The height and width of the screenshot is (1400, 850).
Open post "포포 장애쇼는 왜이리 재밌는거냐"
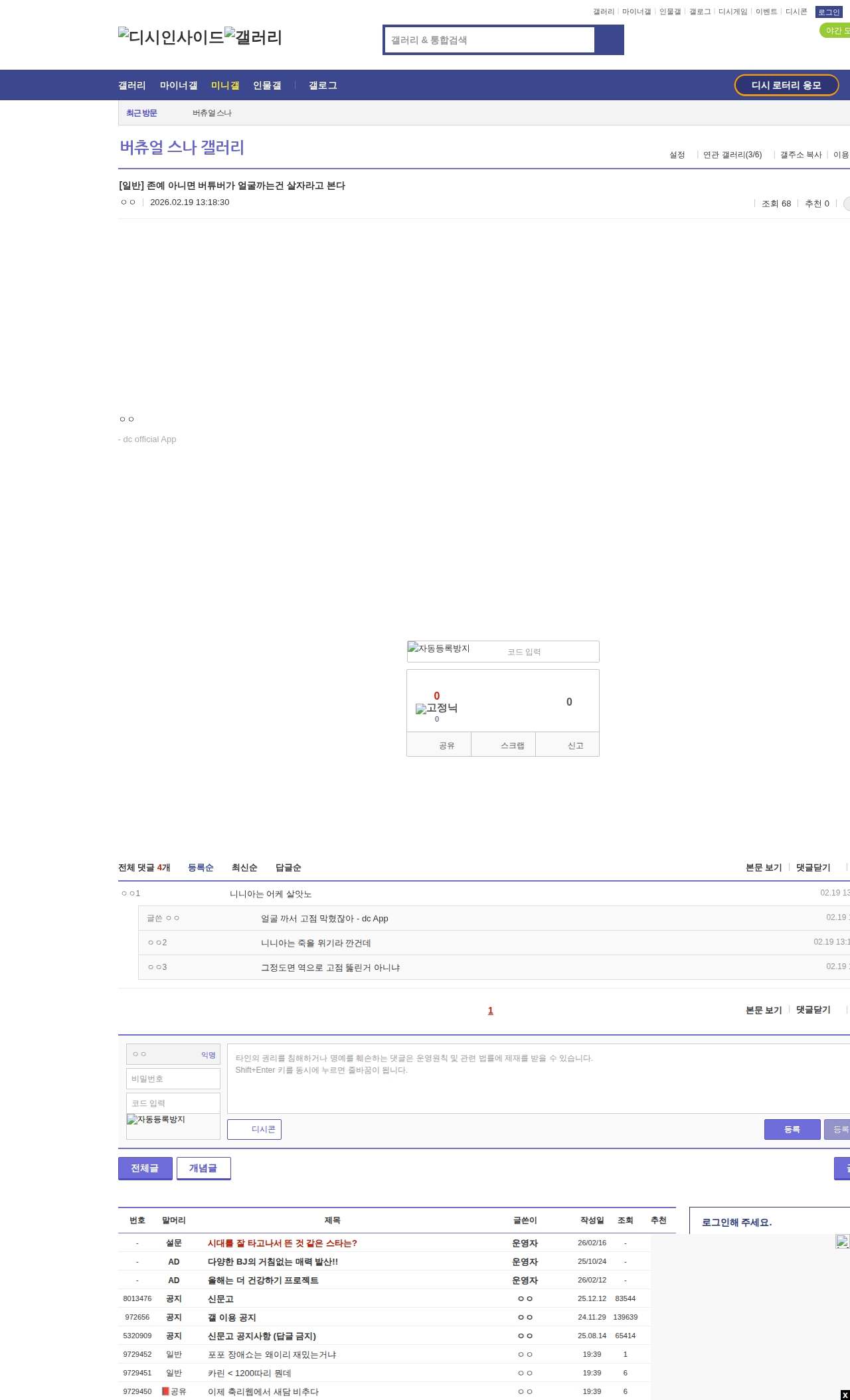[x=272, y=1355]
